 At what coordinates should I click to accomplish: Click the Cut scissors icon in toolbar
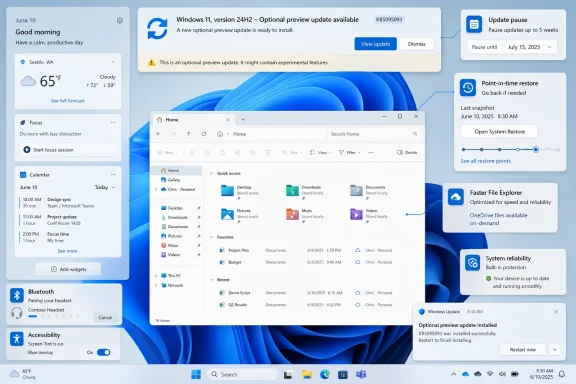[192, 152]
